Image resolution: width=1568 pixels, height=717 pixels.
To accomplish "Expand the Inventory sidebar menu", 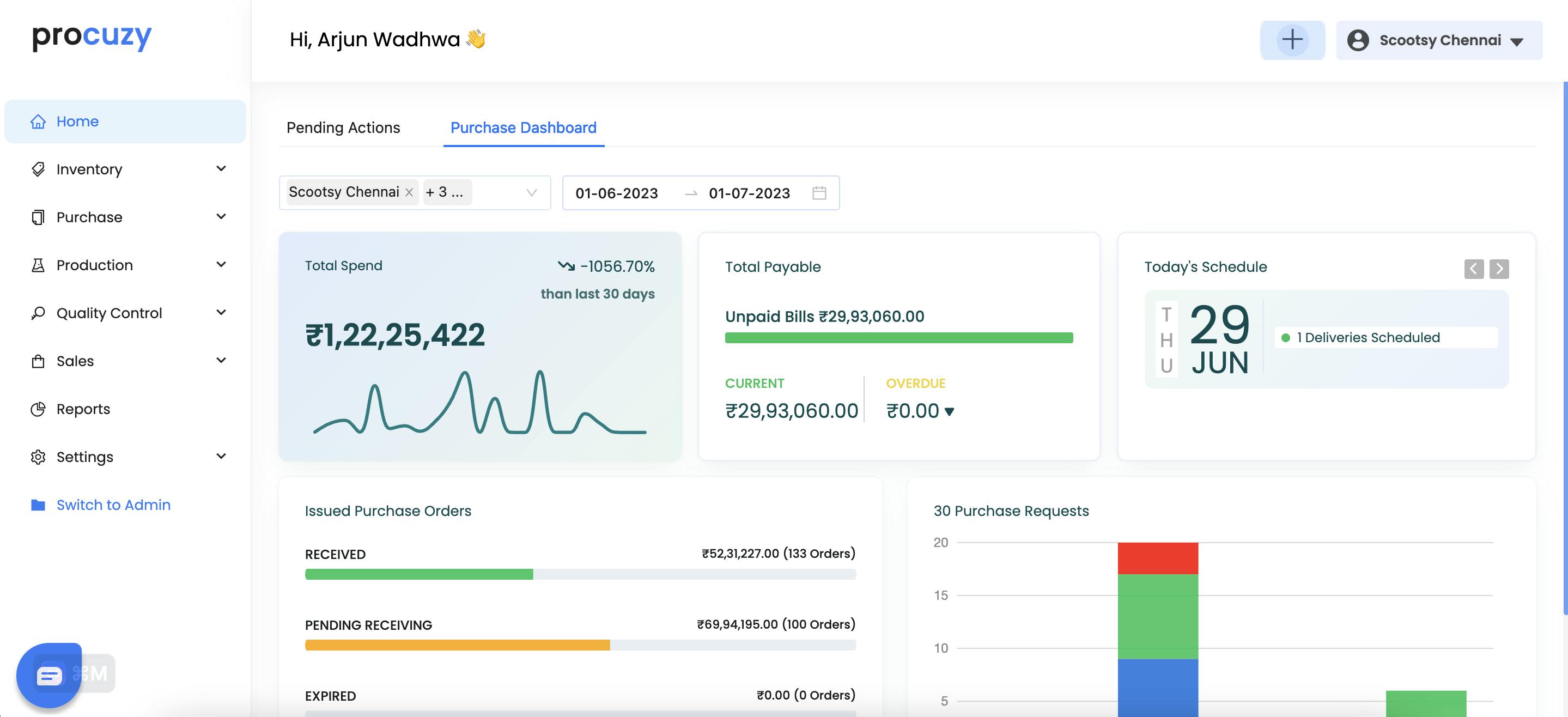I will point(221,168).
